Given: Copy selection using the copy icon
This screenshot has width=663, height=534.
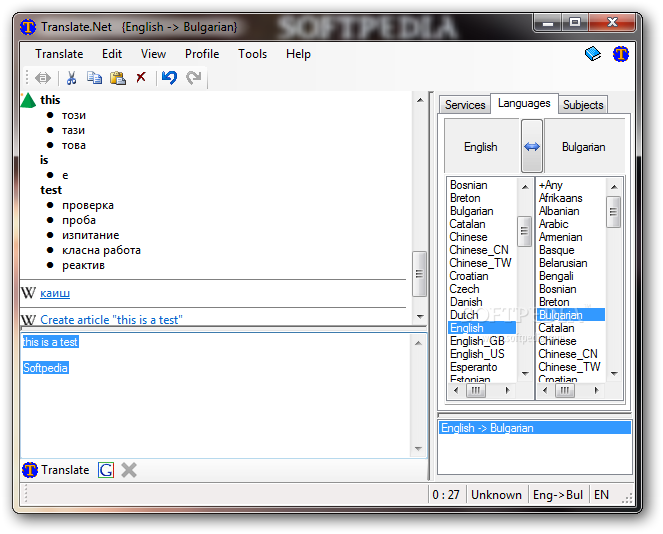Looking at the screenshot, I should (x=94, y=78).
